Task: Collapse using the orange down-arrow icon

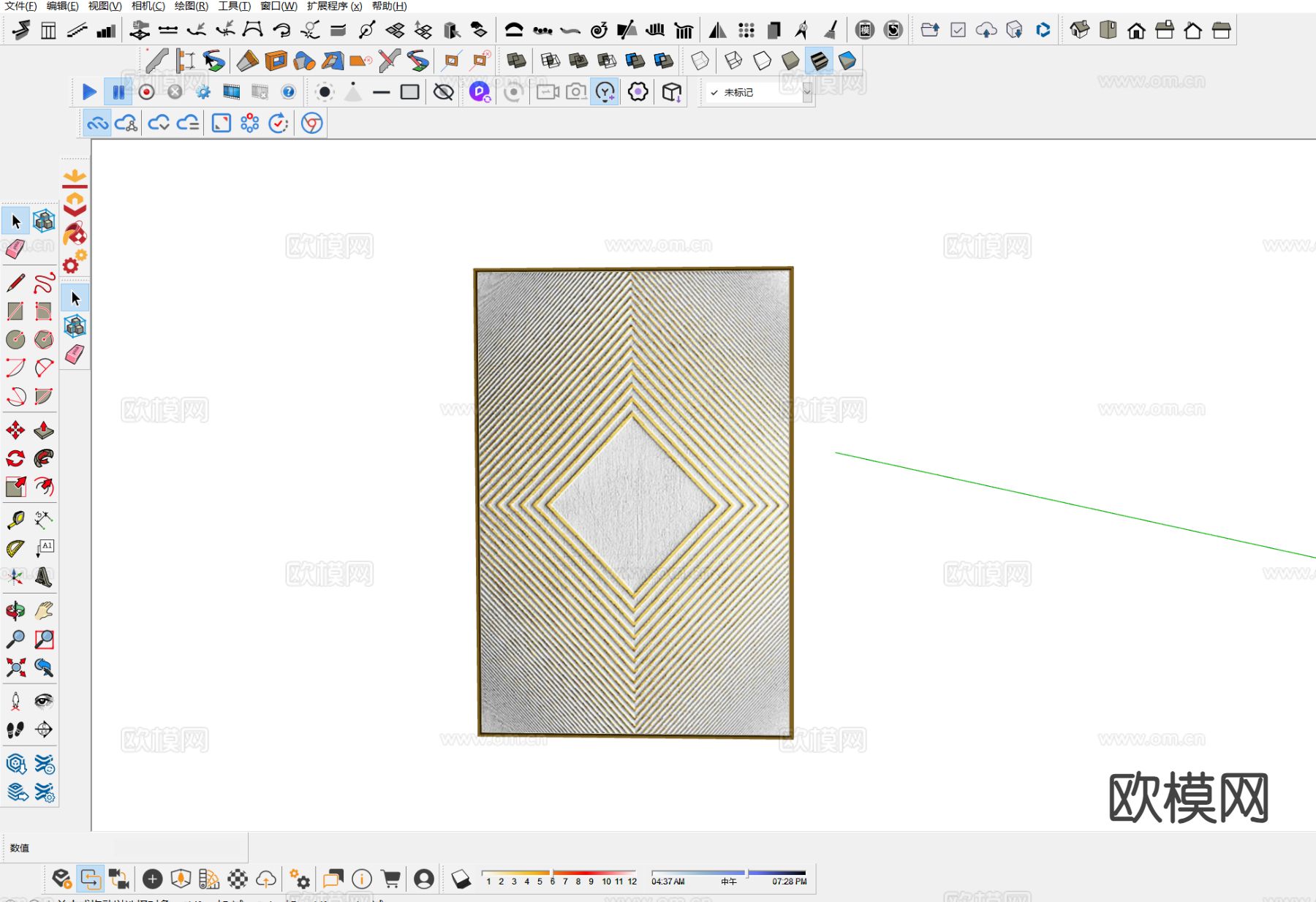Action: [x=75, y=178]
